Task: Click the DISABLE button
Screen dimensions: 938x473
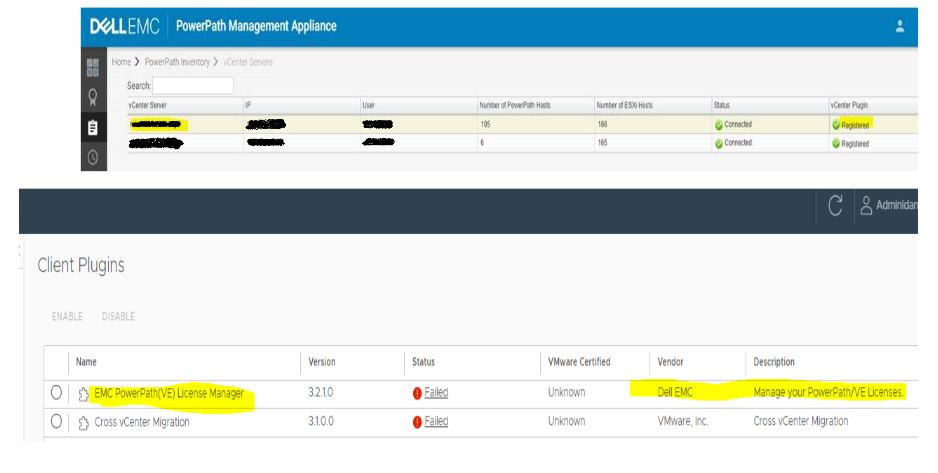Action: click(118, 316)
